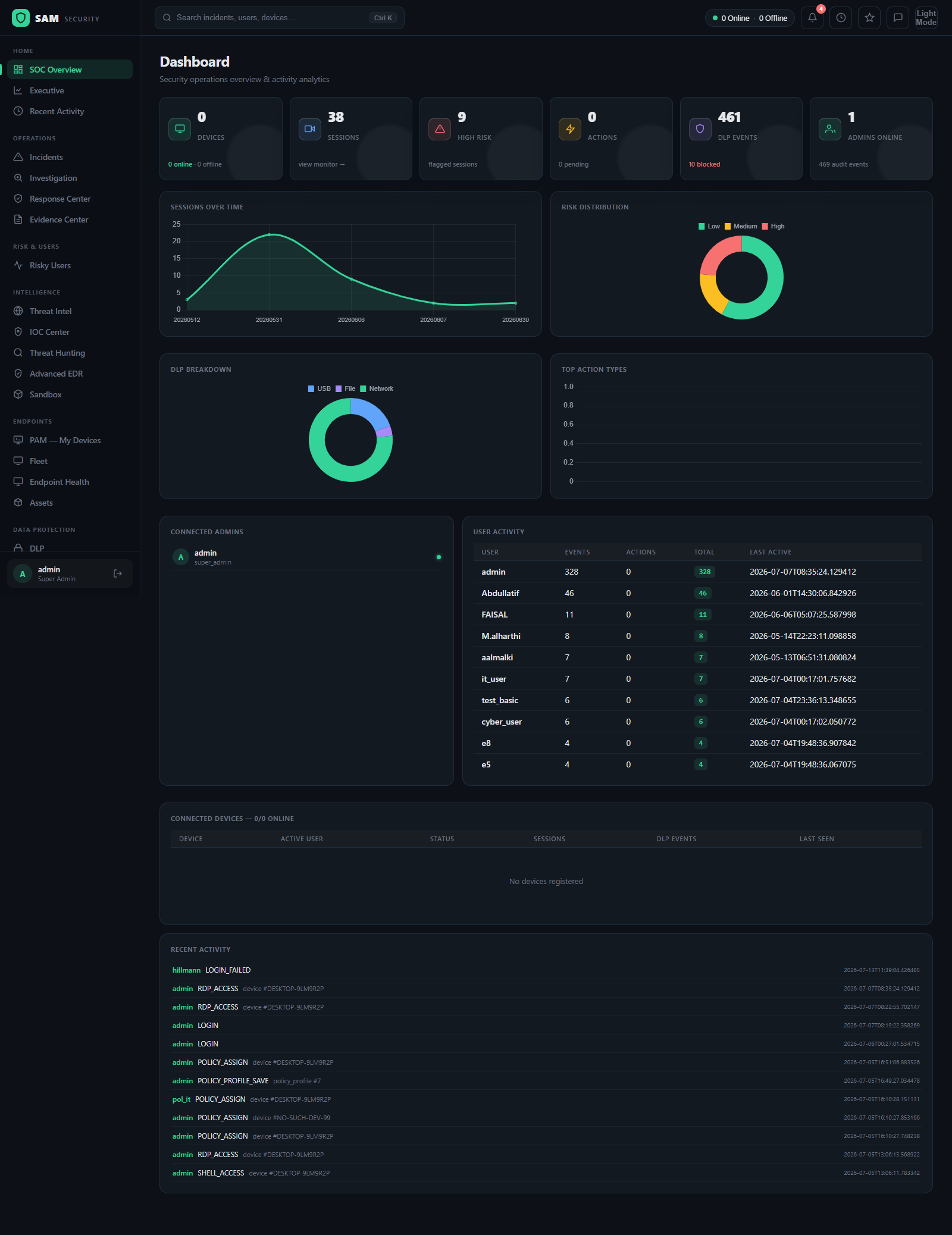Focus the search incidents input field
The height and width of the screenshot is (1235, 952).
[279, 18]
